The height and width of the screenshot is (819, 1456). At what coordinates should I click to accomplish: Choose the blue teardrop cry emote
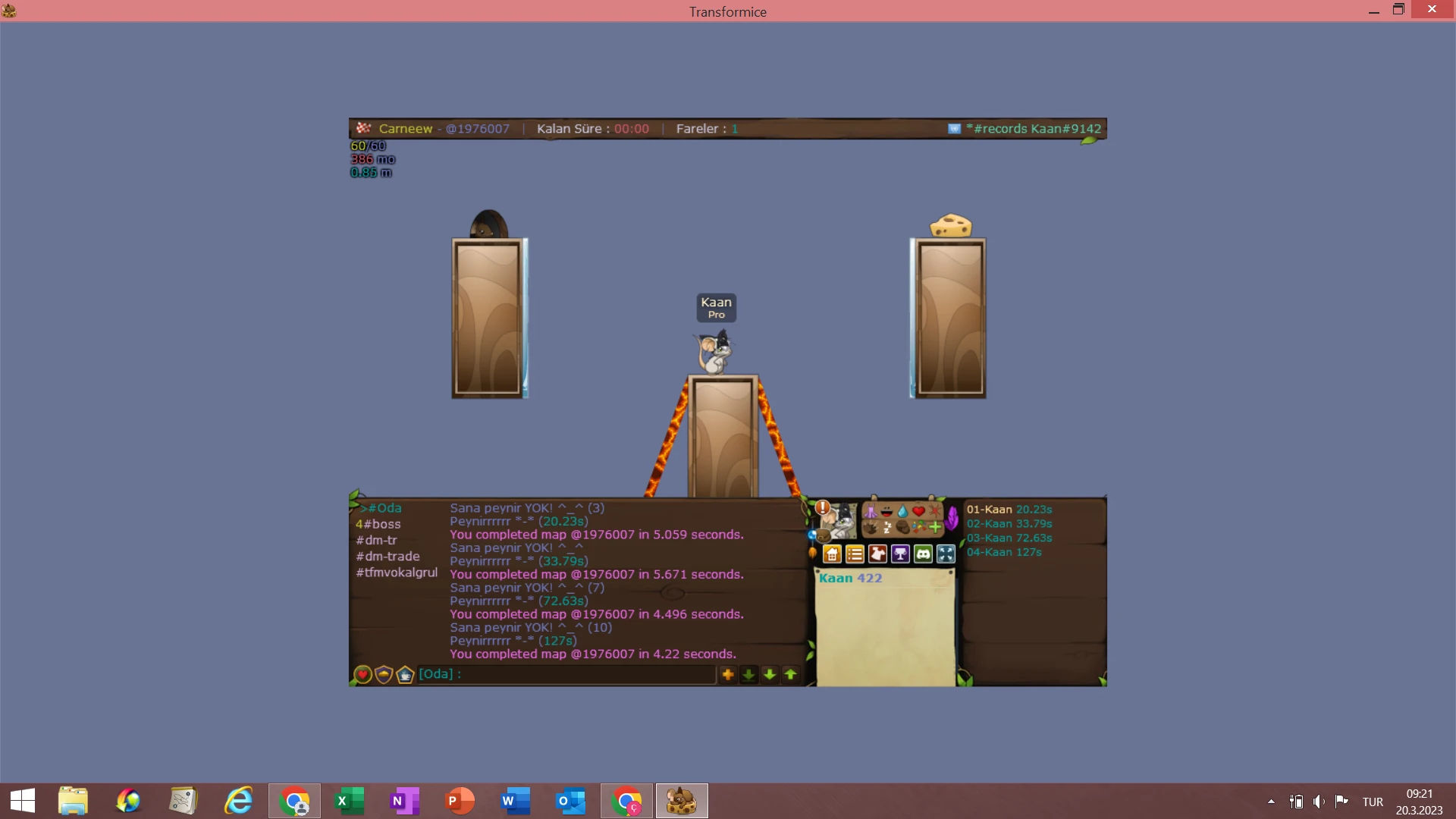[902, 511]
